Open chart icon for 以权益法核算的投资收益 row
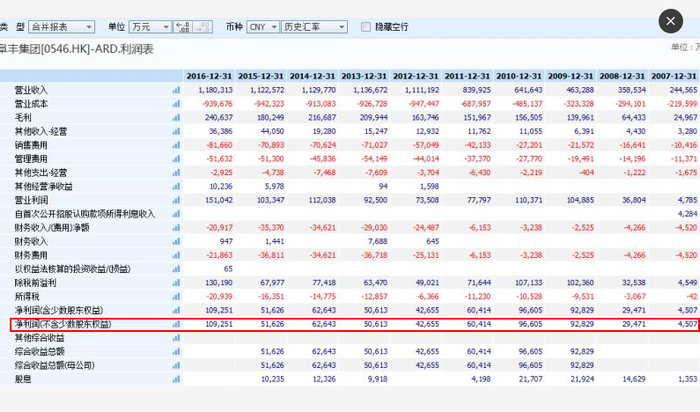Image resolution: width=700 pixels, height=412 pixels. coord(176,269)
